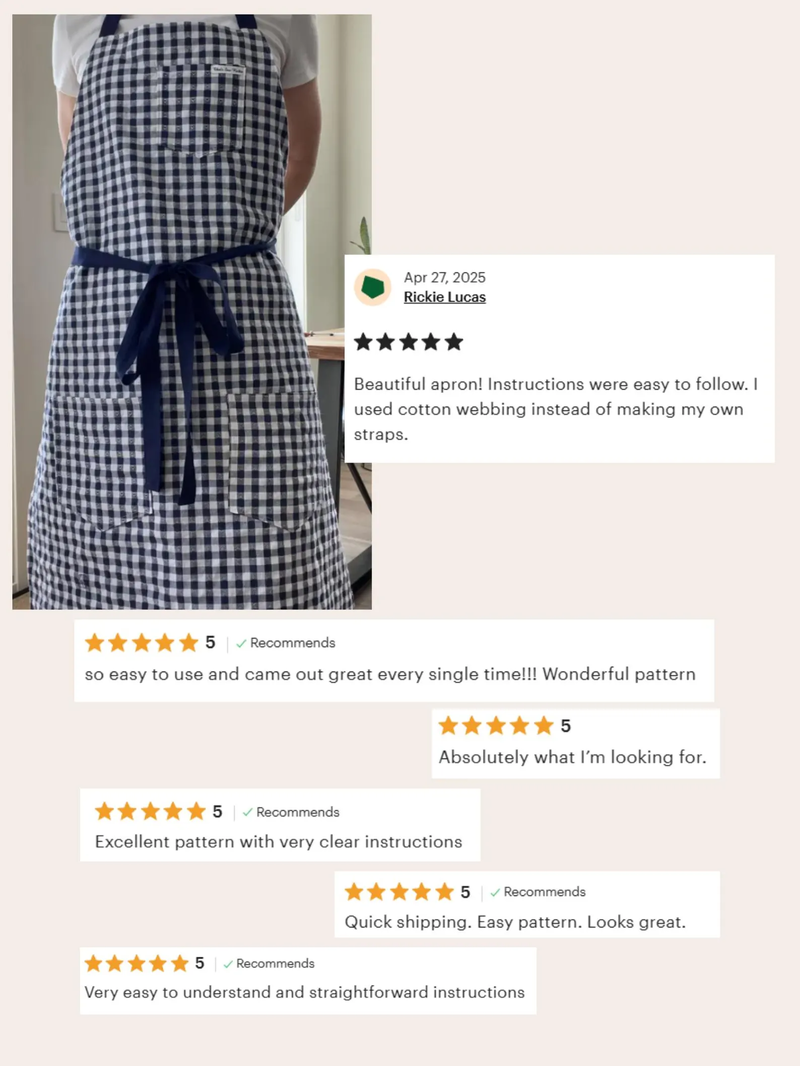Click the 'Beautiful apron!' review text
Viewport: 800px width, 1066px height.
[x=556, y=409]
